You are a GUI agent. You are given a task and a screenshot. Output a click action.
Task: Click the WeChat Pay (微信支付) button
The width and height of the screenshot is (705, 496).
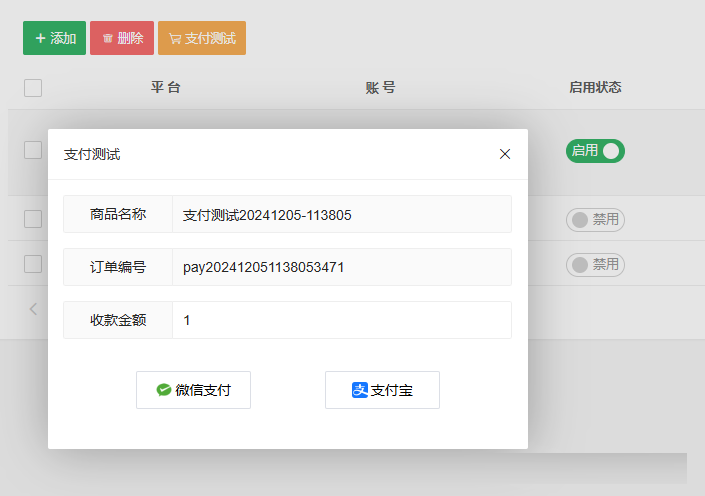(193, 390)
